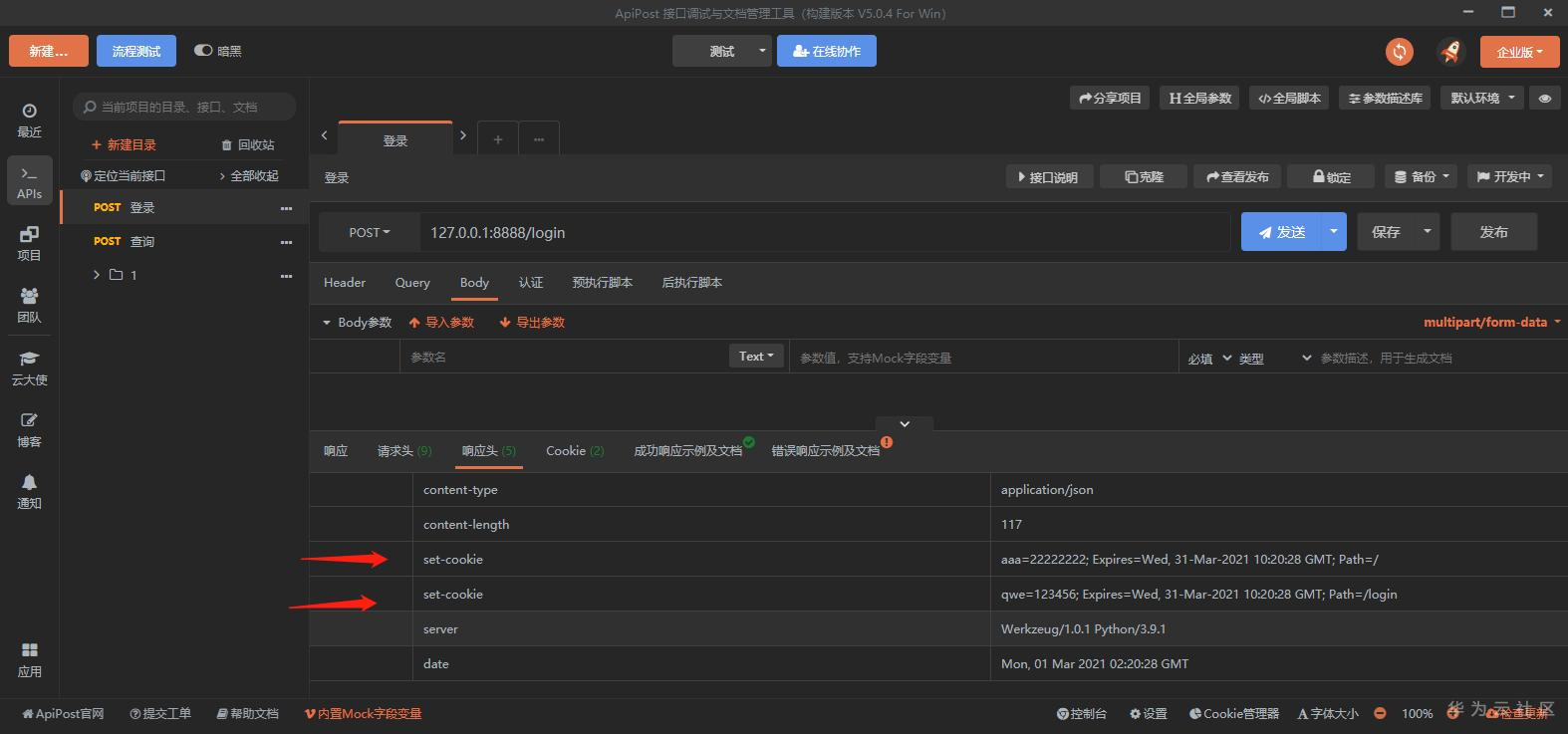Viewport: 1568px width, 734px height.
Task: Click the 分享项目 share button
Action: [1110, 98]
